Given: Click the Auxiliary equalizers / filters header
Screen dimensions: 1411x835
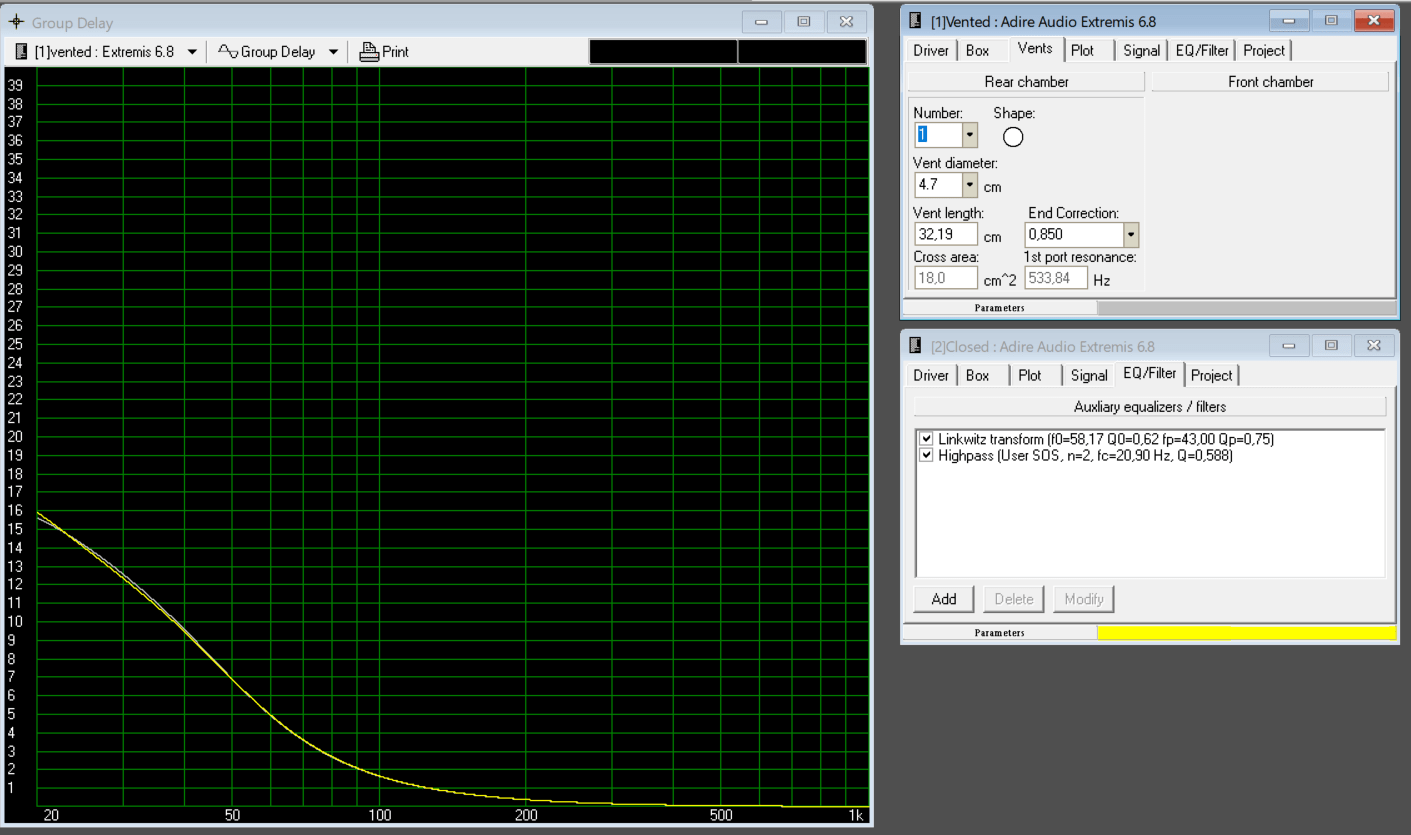Looking at the screenshot, I should click(1150, 407).
